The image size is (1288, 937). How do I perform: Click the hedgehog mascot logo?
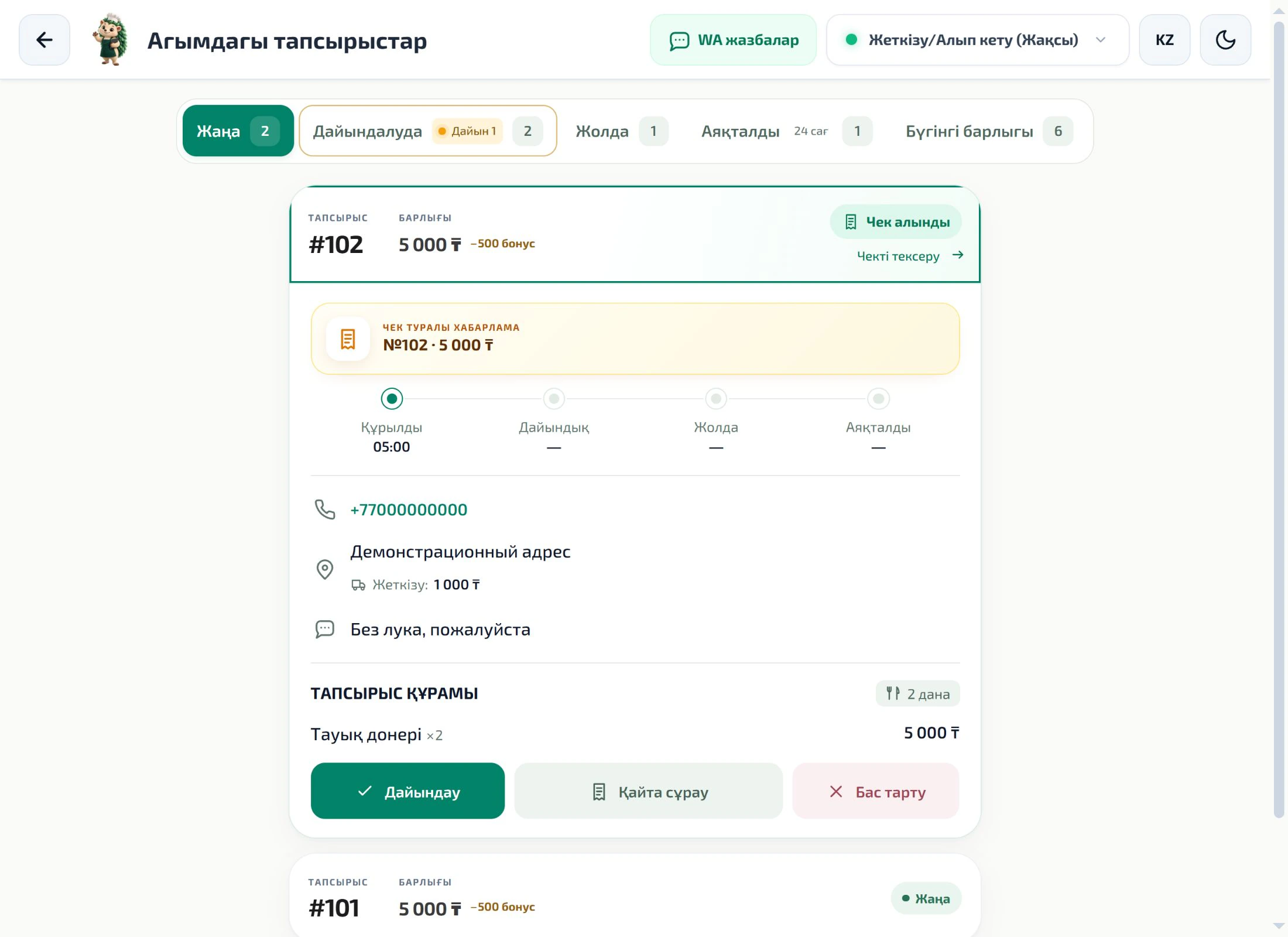111,40
